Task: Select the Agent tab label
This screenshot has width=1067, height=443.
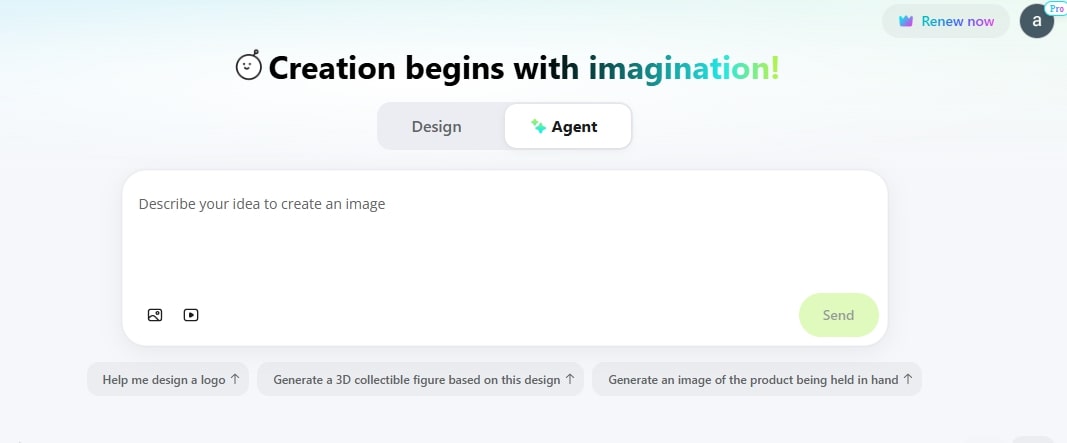Action: (x=574, y=127)
